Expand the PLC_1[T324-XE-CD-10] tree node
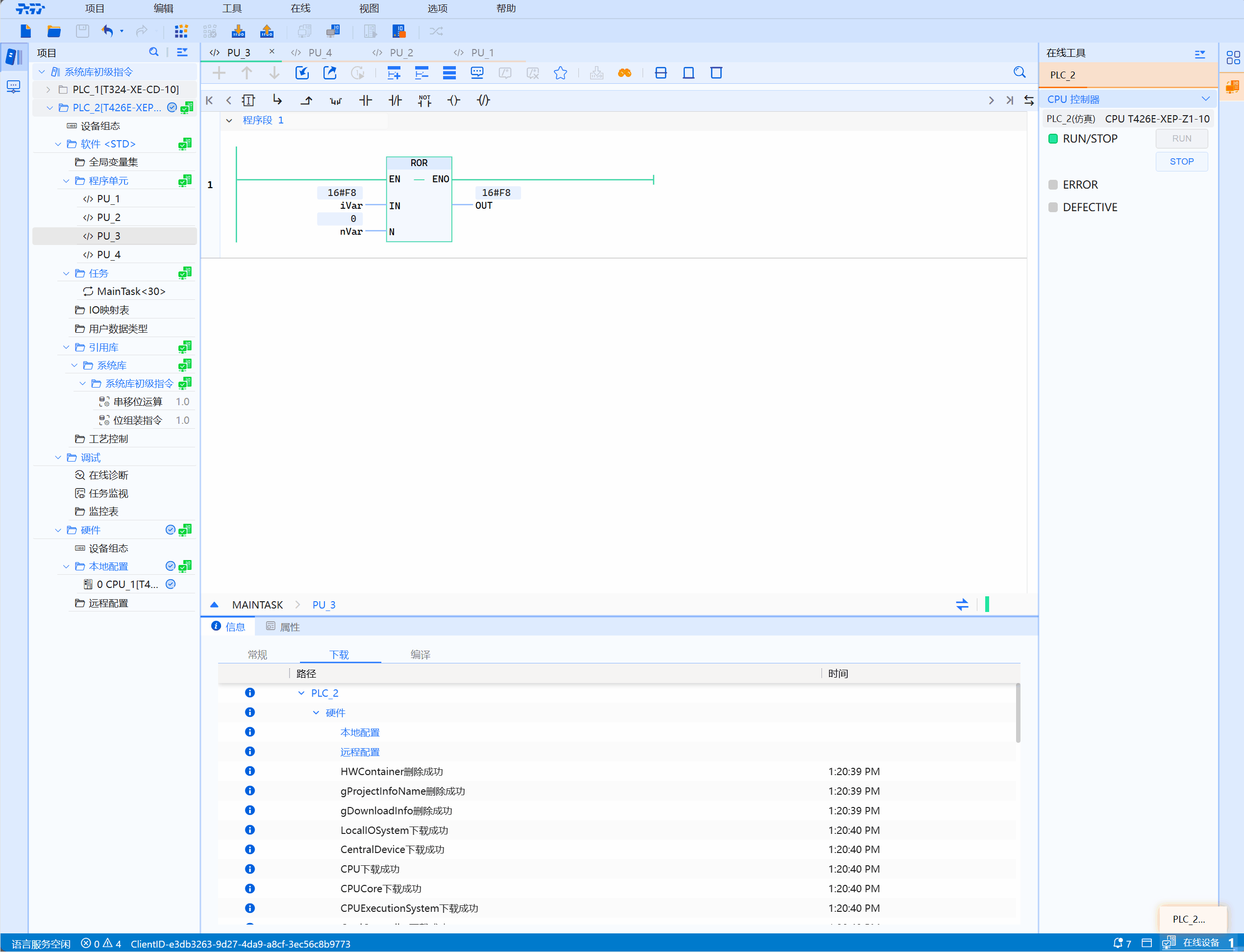Screen dimensions: 1244x952 tap(48, 90)
